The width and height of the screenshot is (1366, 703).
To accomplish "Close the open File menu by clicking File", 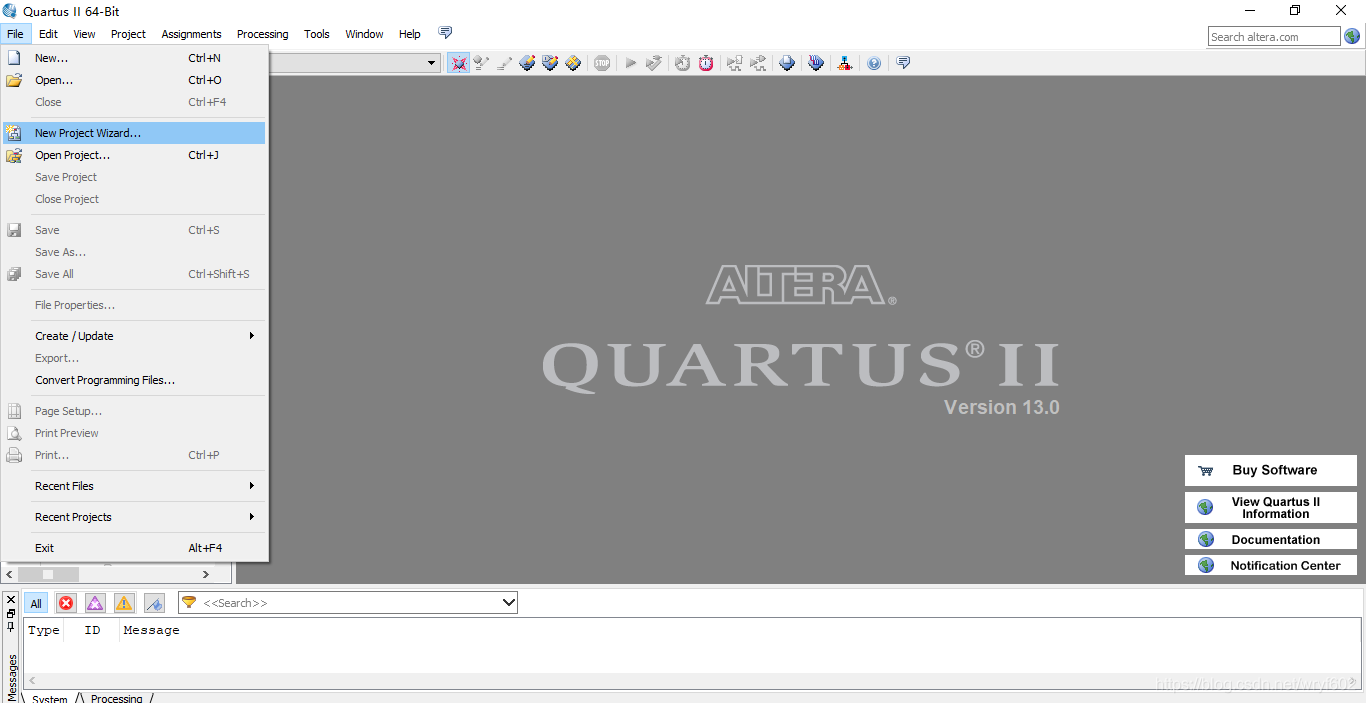I will click(15, 34).
